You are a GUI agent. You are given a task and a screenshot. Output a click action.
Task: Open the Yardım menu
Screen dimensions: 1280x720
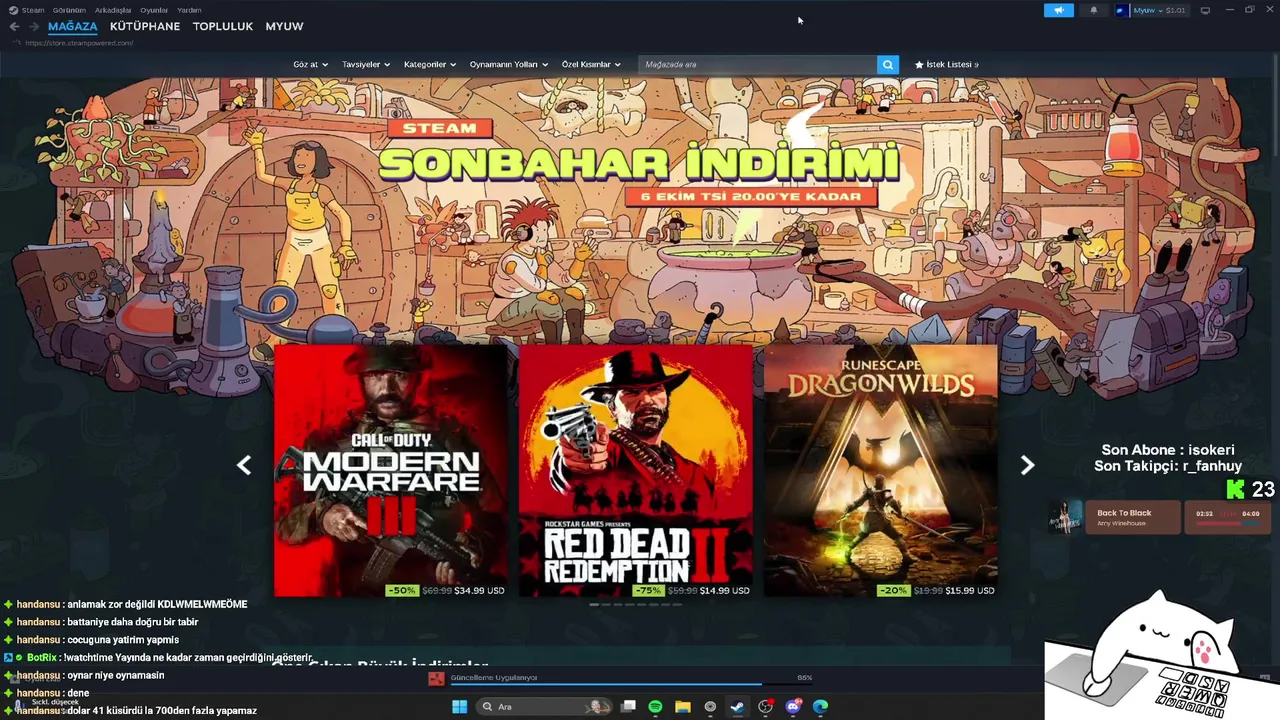189,10
